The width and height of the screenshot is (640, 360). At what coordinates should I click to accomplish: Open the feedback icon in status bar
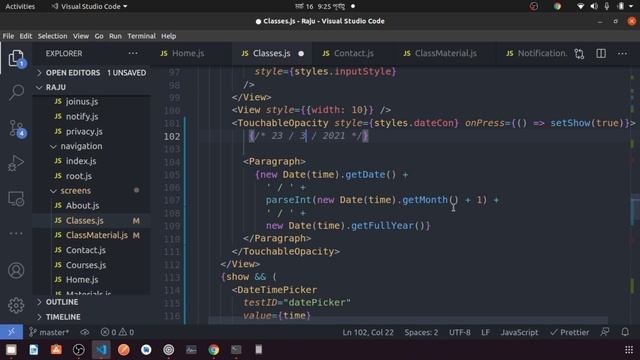tap(604, 332)
